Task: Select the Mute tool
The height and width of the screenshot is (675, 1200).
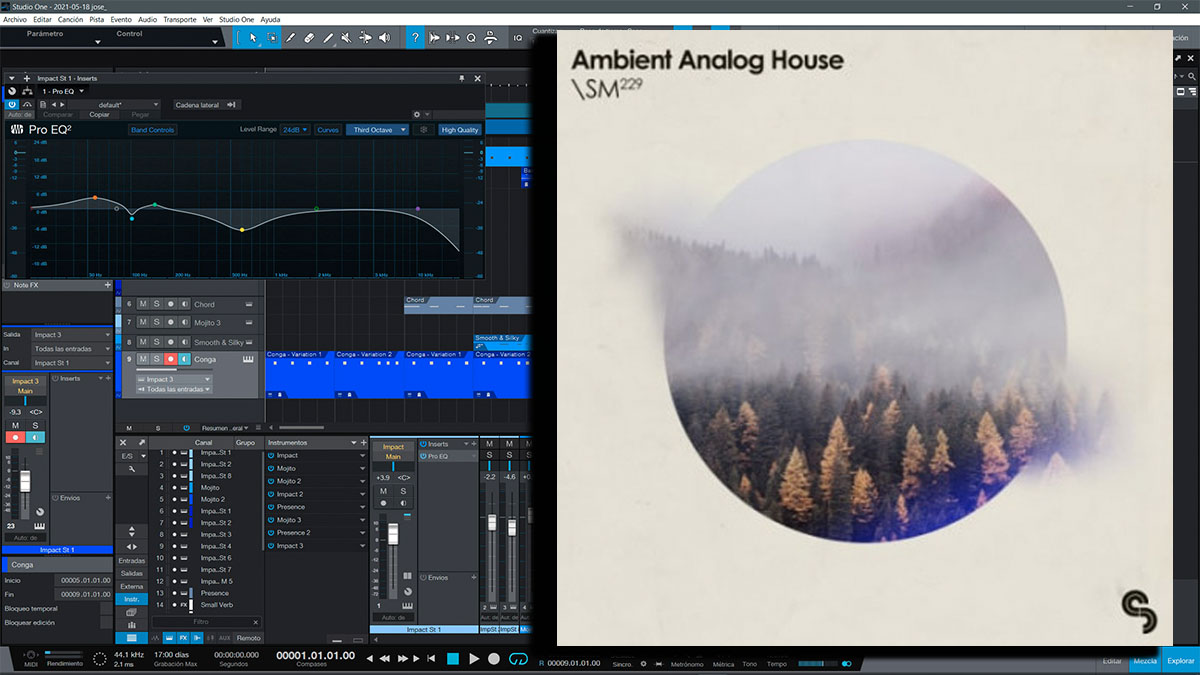Action: [x=346, y=37]
